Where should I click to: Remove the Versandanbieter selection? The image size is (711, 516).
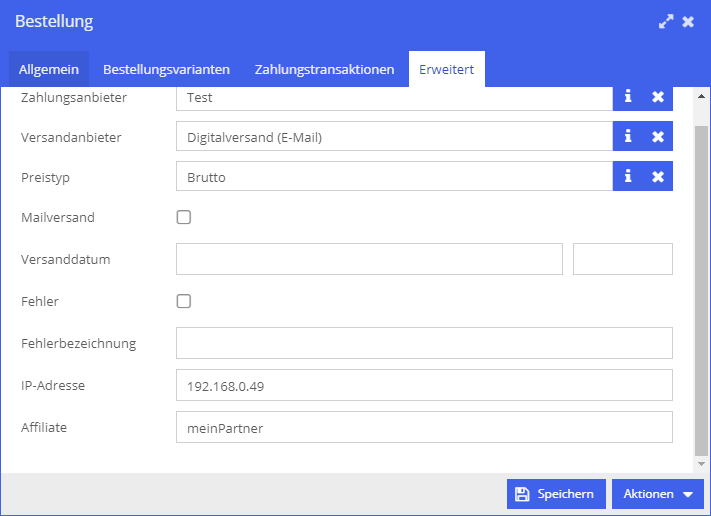click(x=658, y=136)
